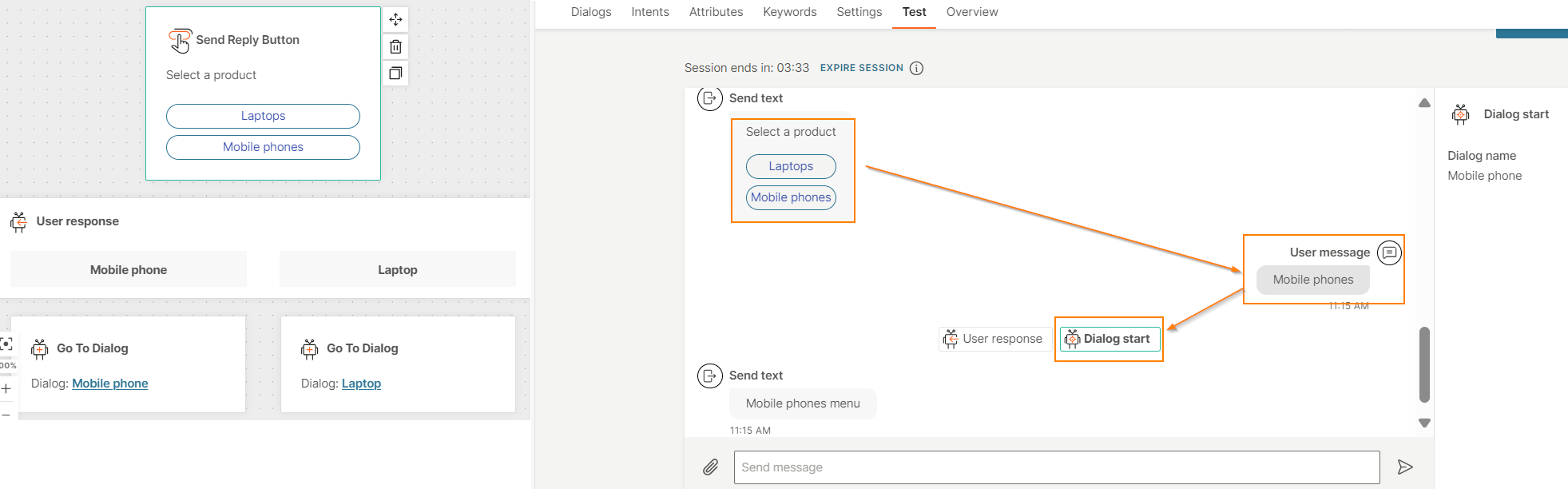
Task: Click the attachment paperclip icon
Action: pos(710,467)
